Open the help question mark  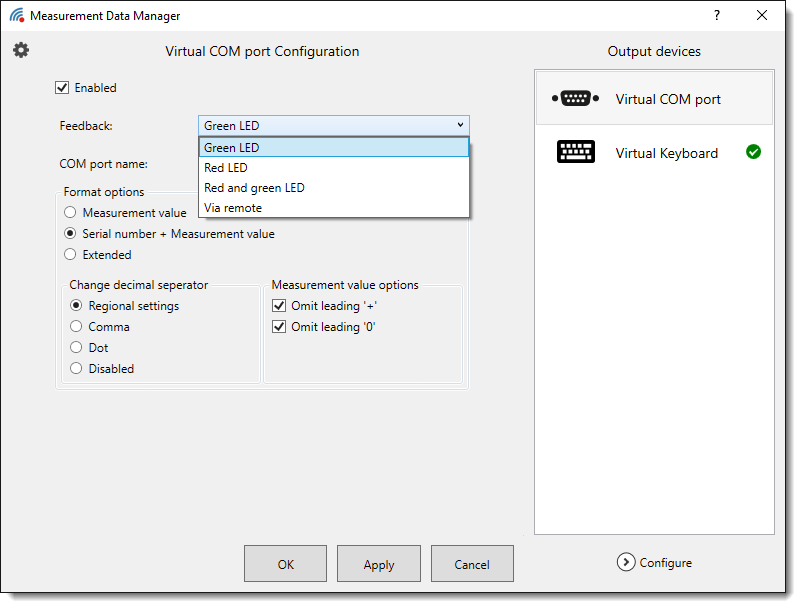[x=716, y=16]
